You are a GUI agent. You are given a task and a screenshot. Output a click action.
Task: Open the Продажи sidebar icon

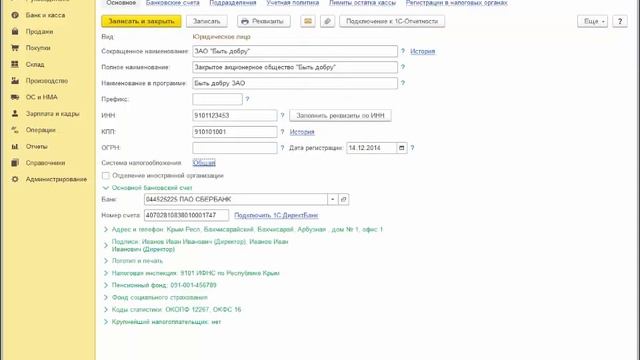tap(15, 31)
